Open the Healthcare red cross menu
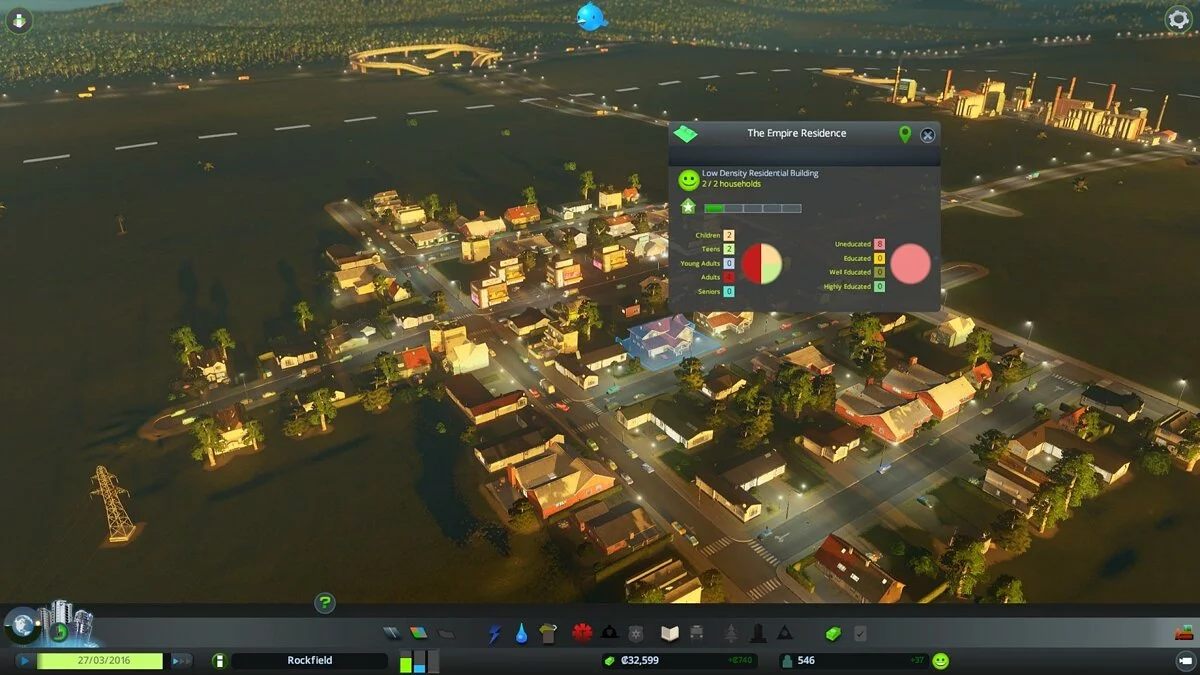The image size is (1200, 675). [582, 633]
